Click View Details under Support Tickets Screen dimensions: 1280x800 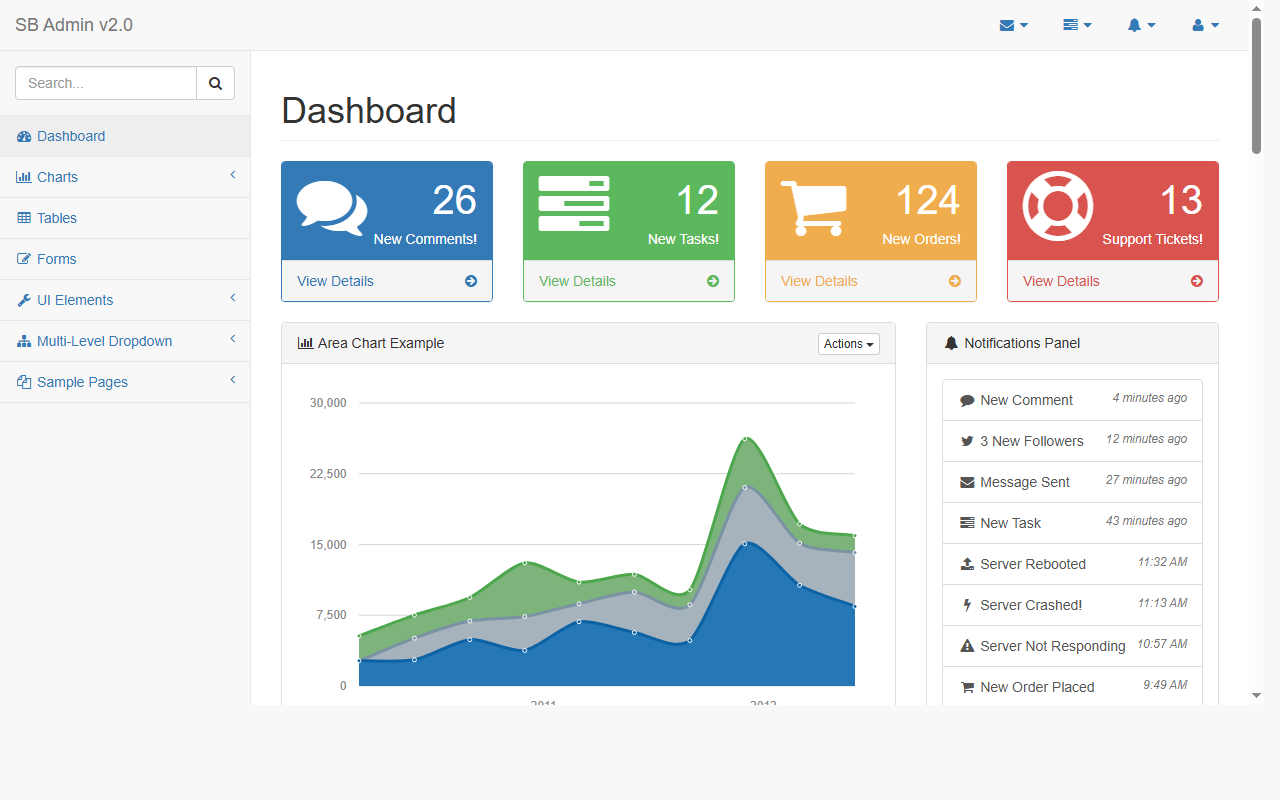click(x=1061, y=281)
